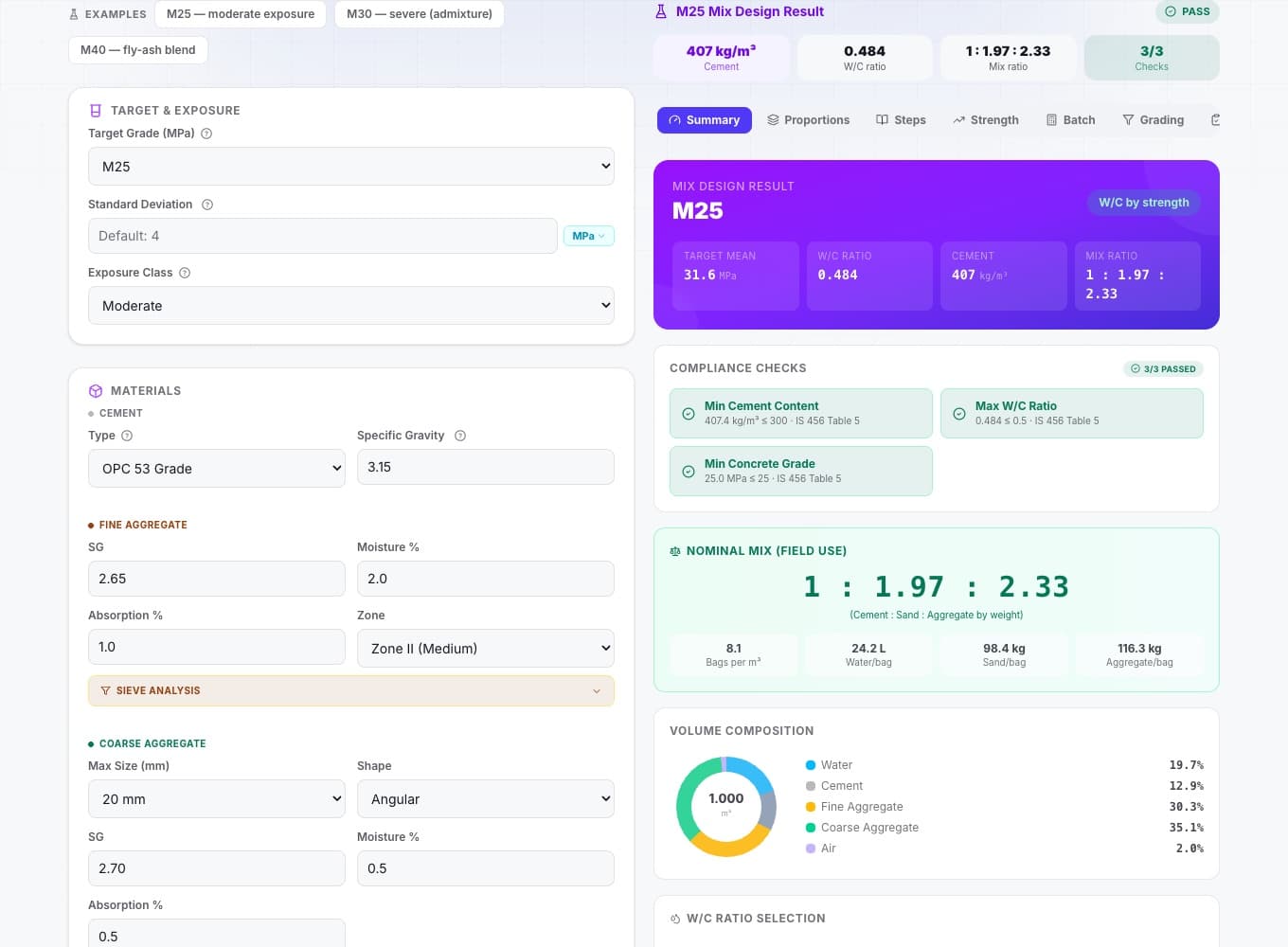This screenshot has width=1288, height=947.
Task: Click the help icon beside Target Grade (MPa)
Action: pos(206,134)
